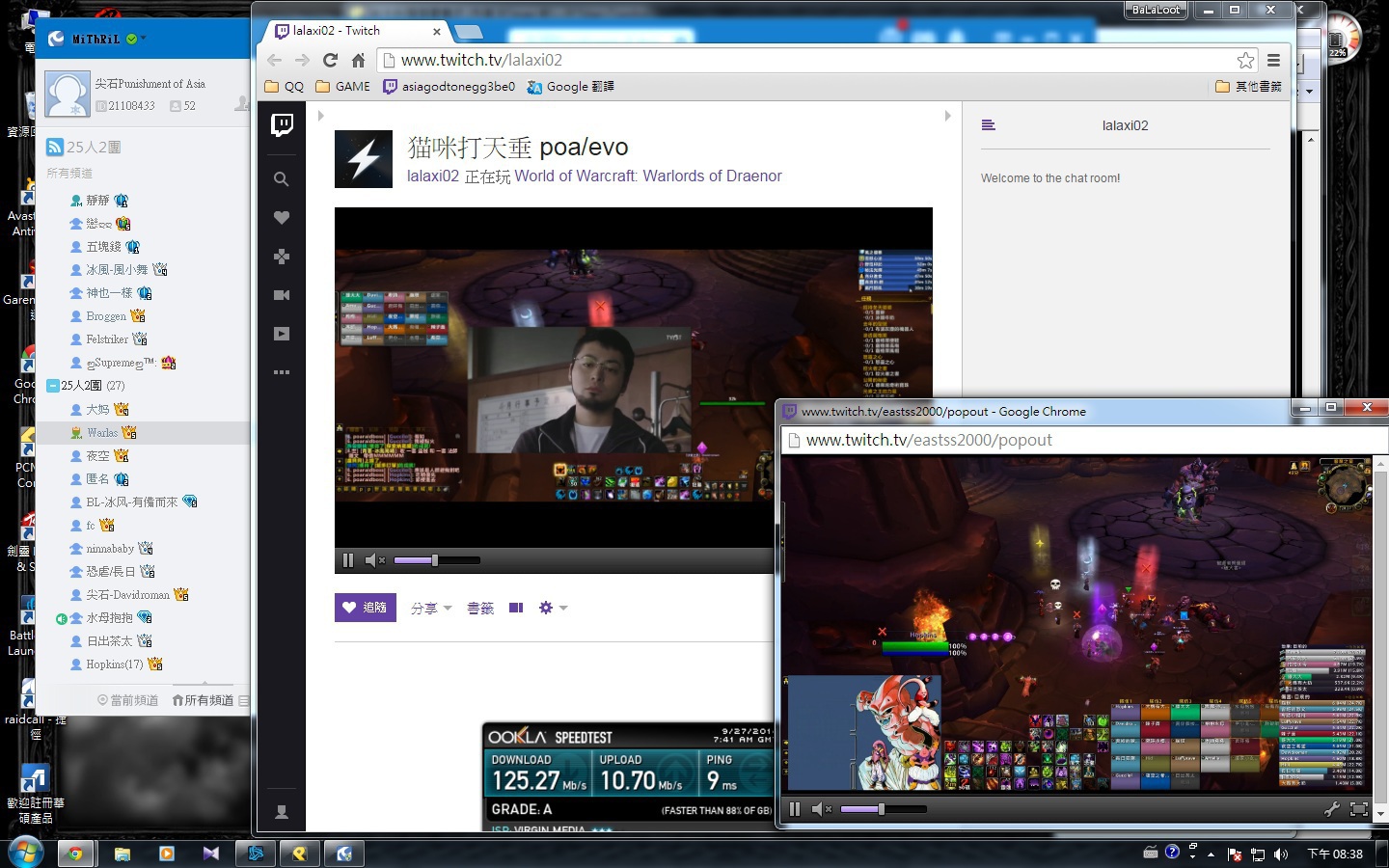The image size is (1389, 868).
Task: Click the Twitch logo in sidebar
Action: 282,125
